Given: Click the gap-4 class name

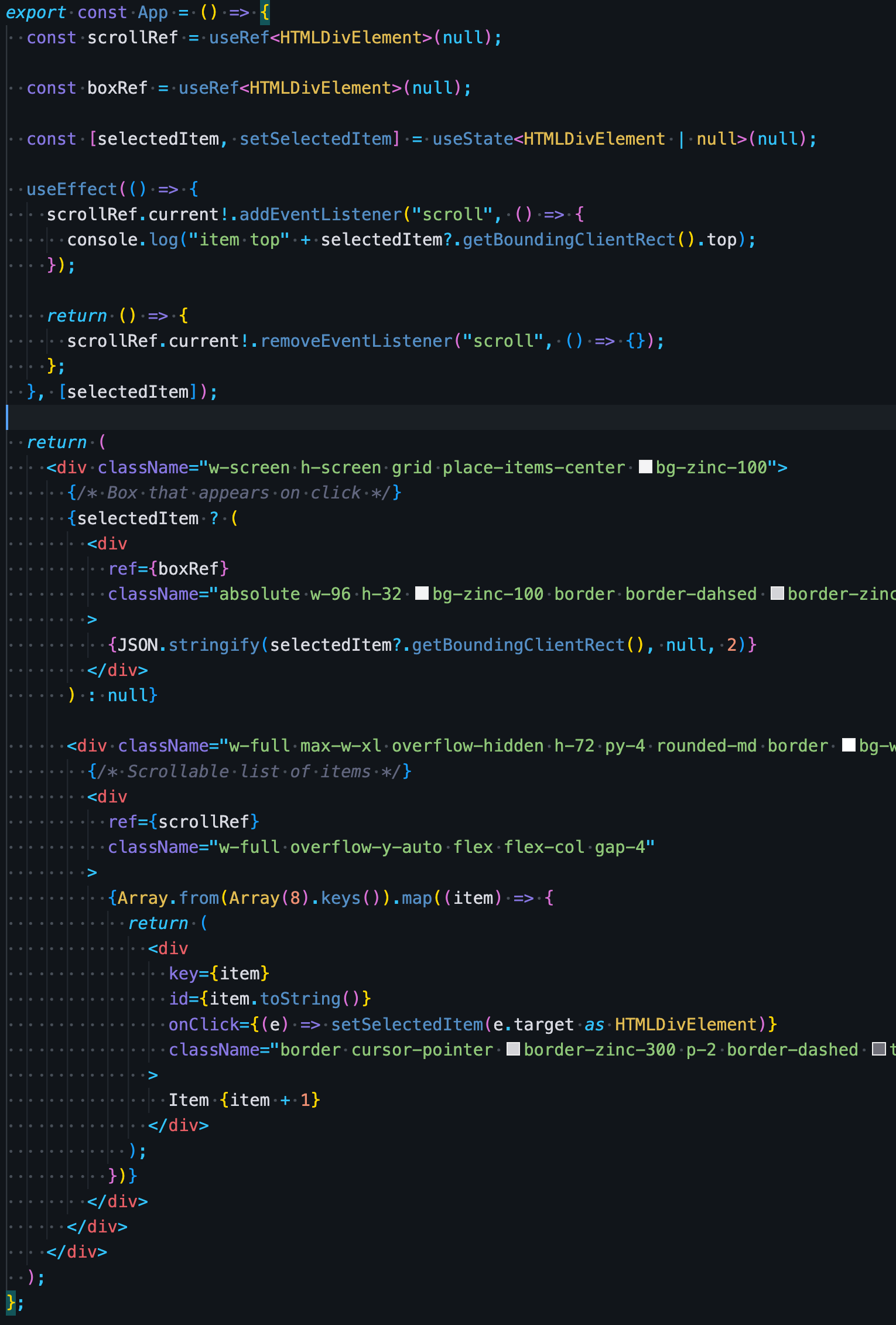Looking at the screenshot, I should point(620,847).
